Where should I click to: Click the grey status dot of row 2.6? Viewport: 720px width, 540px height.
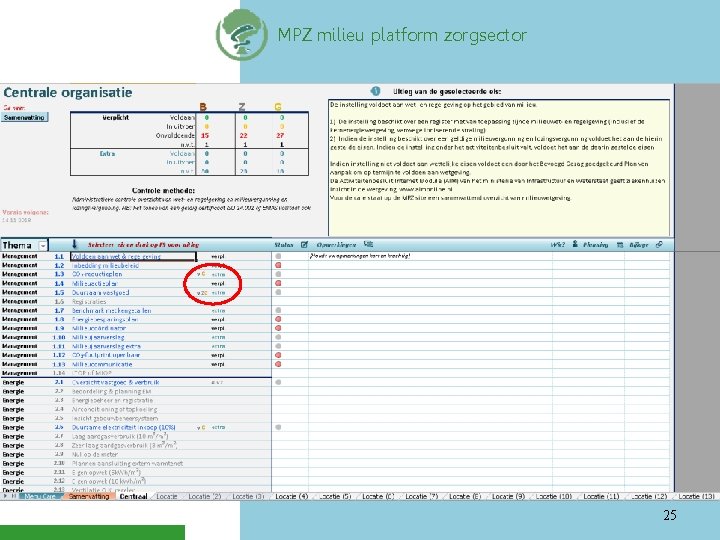click(278, 427)
